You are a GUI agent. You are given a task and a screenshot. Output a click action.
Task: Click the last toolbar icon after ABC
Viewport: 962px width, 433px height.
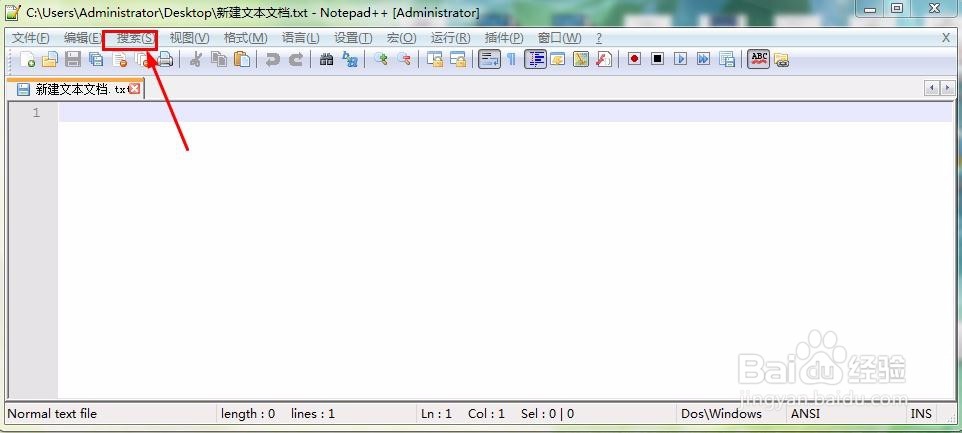(x=781, y=59)
